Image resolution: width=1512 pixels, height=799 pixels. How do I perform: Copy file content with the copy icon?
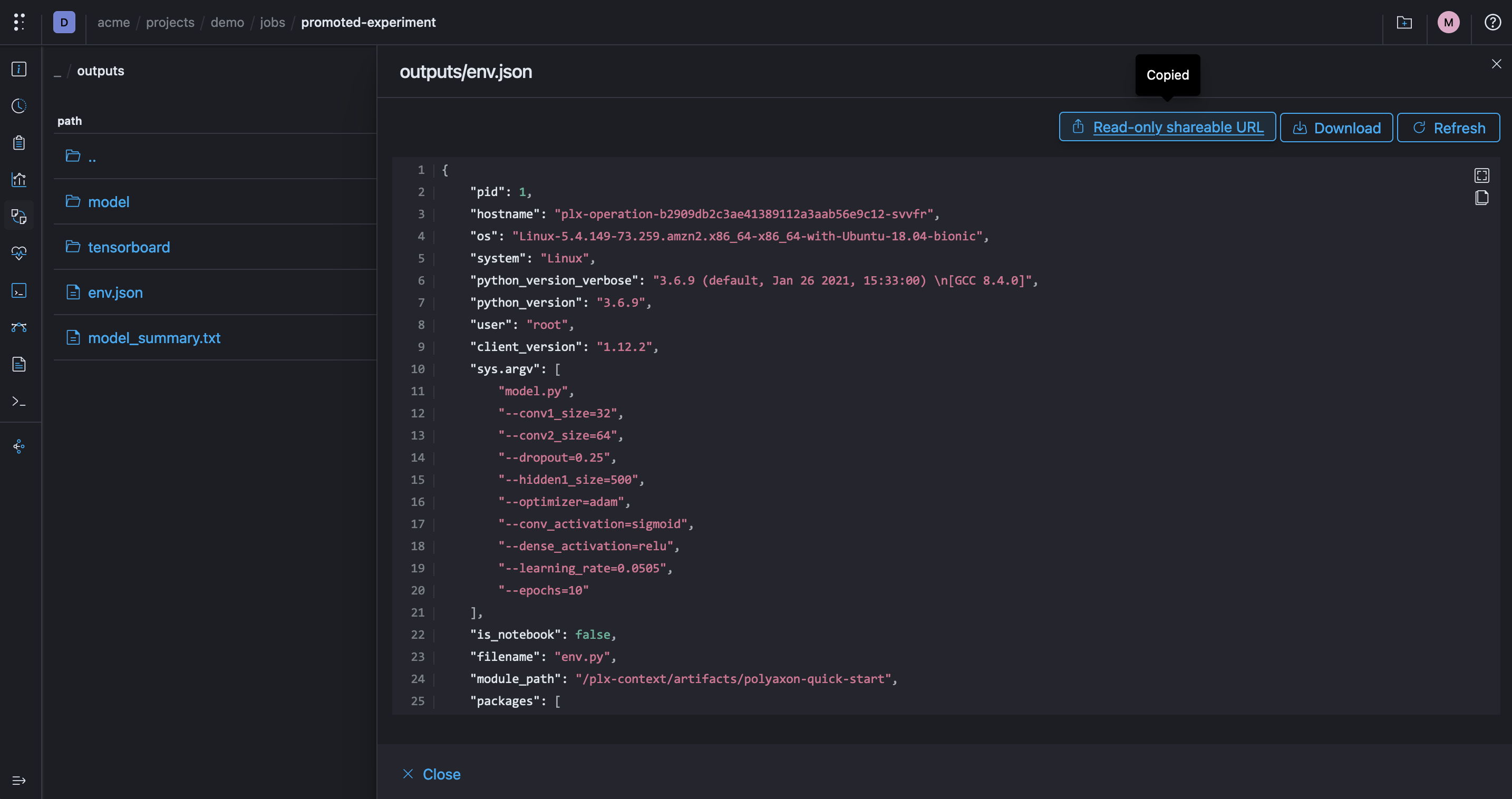pyautogui.click(x=1481, y=198)
